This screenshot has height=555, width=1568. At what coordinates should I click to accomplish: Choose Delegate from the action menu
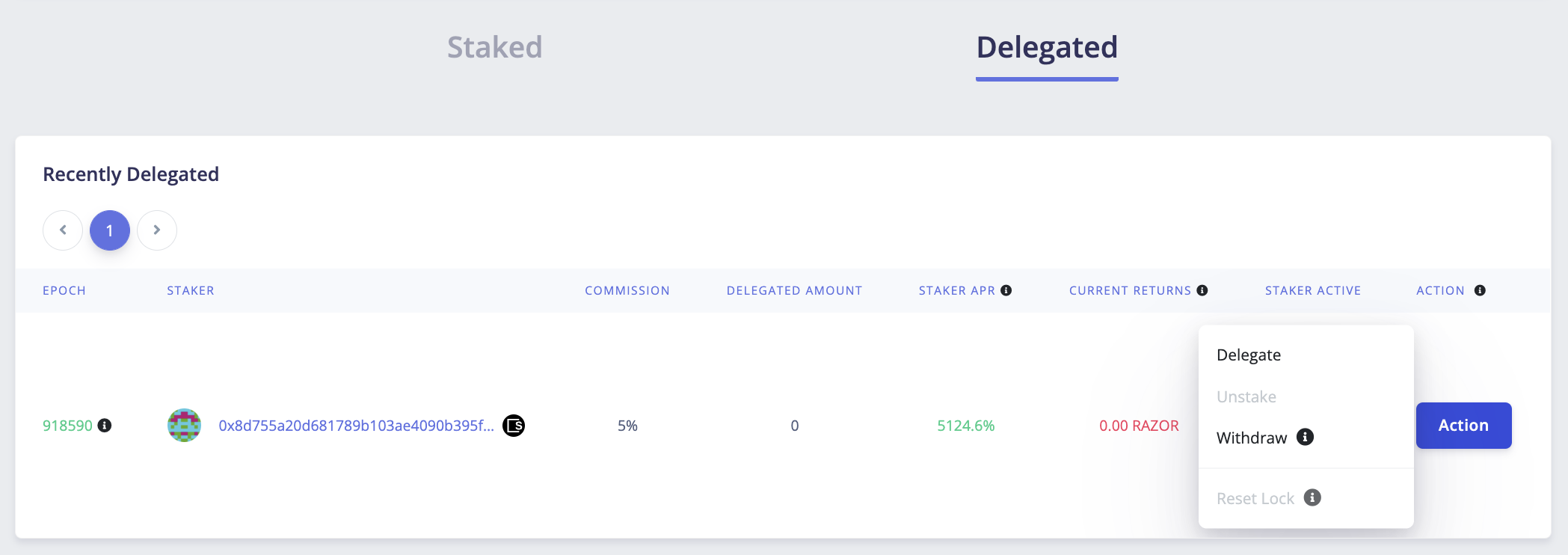pos(1249,355)
